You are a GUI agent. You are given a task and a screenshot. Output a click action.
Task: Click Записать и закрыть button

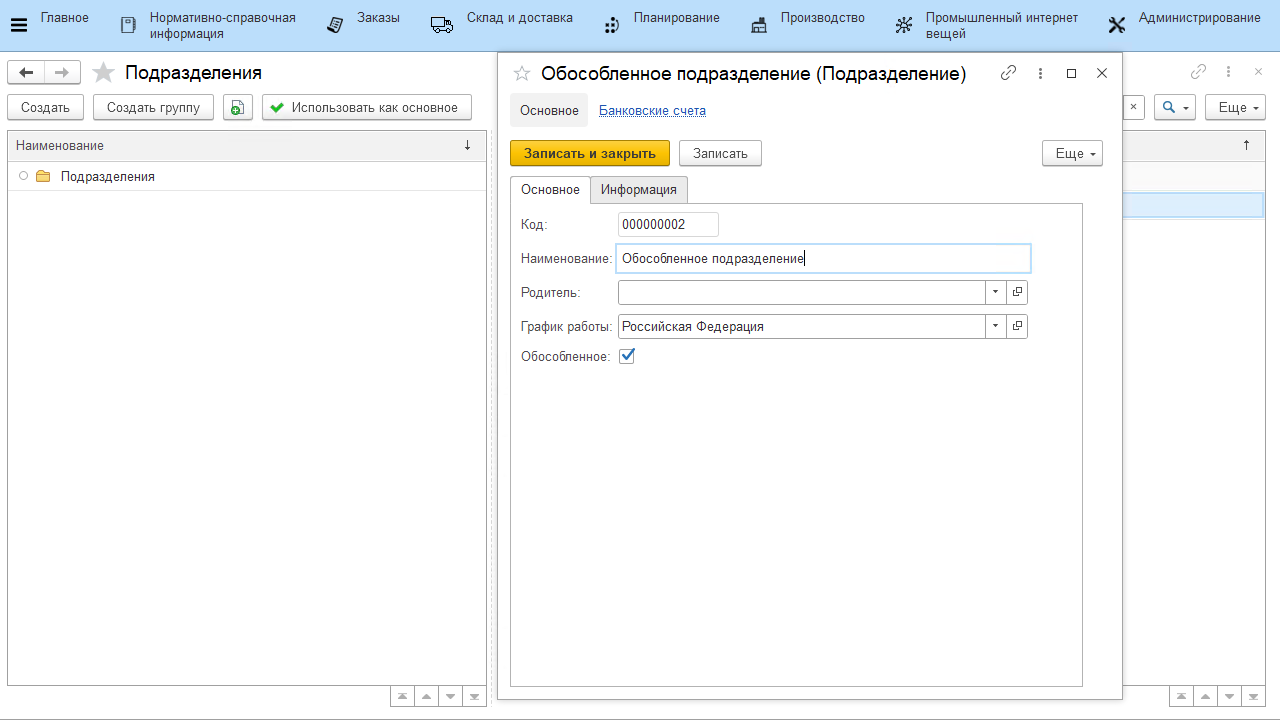click(x=589, y=153)
